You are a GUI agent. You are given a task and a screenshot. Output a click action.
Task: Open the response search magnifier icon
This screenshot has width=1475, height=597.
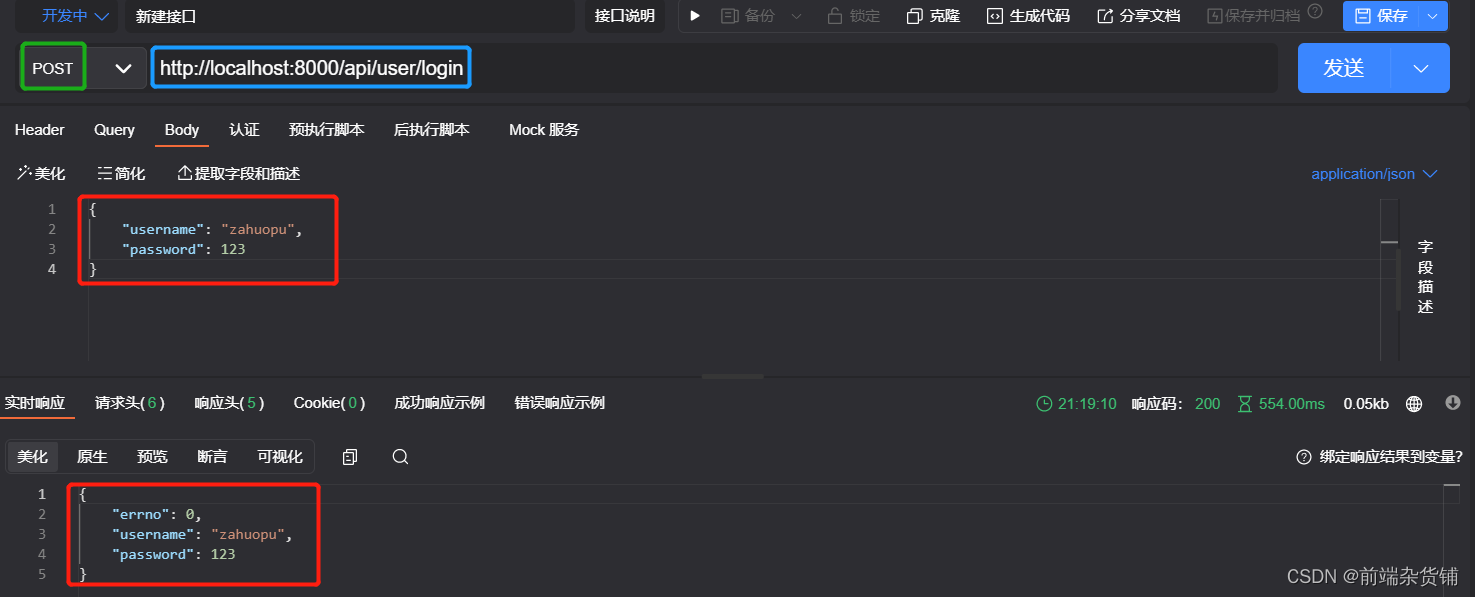coord(400,456)
